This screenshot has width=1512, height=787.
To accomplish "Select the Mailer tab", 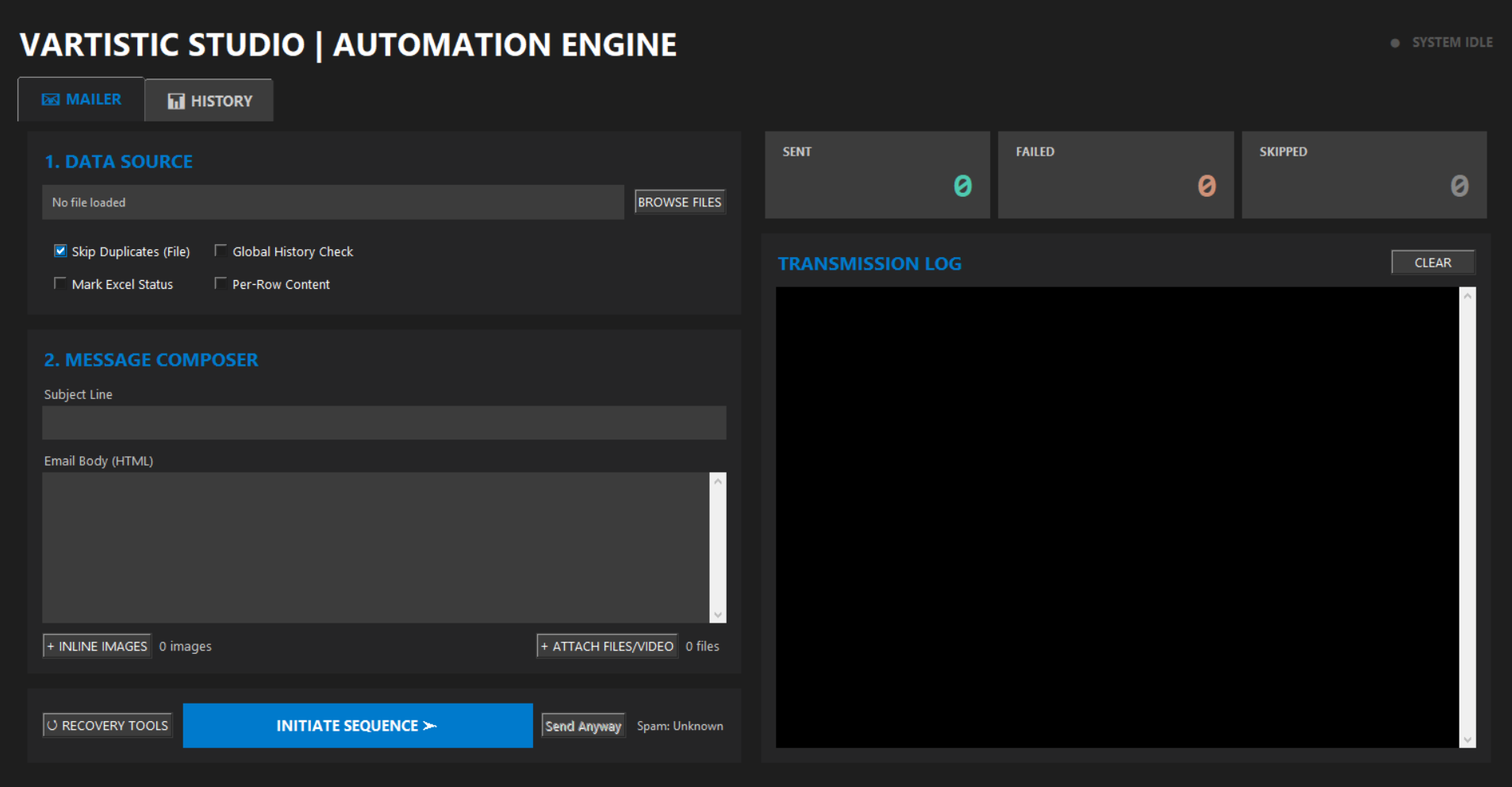I will coord(80,98).
